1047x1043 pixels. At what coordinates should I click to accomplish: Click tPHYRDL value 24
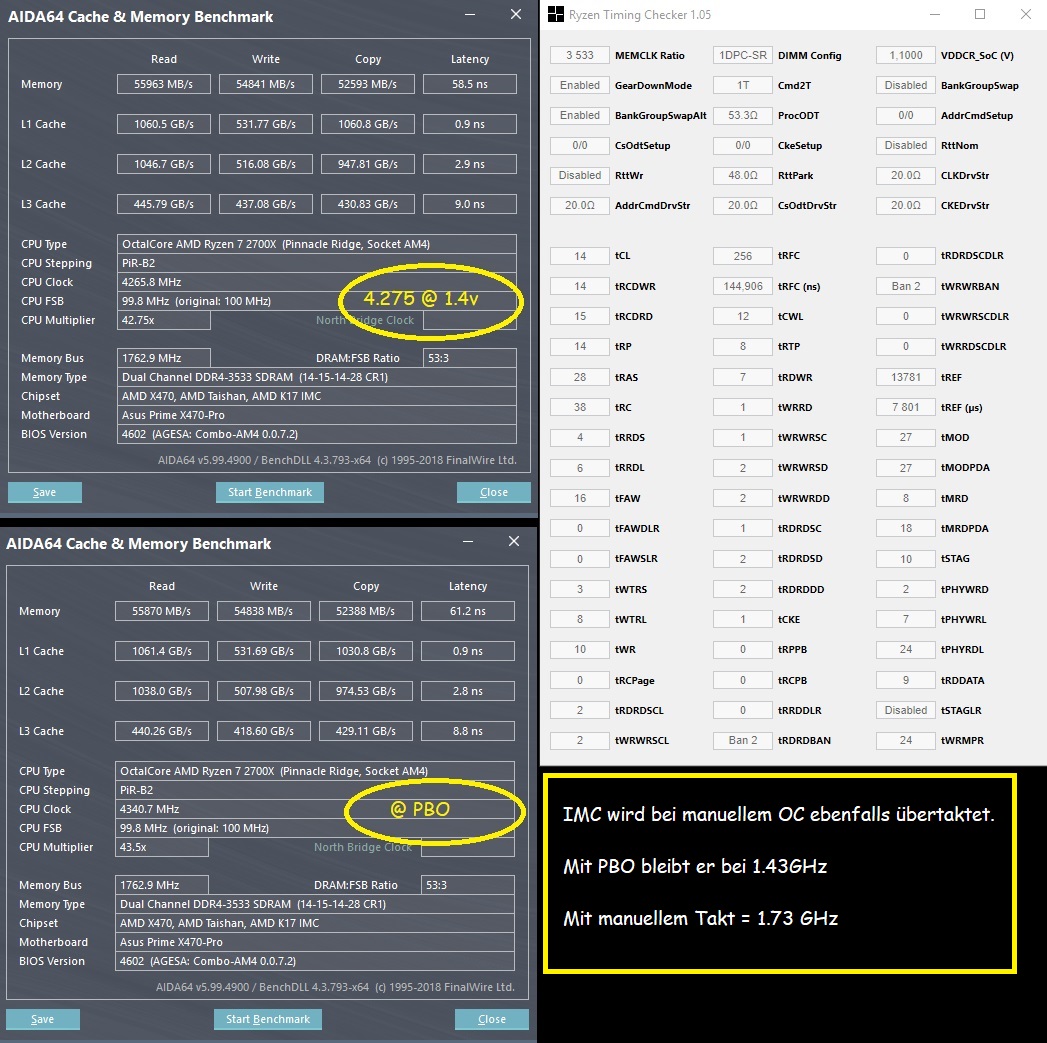pyautogui.click(x=905, y=650)
